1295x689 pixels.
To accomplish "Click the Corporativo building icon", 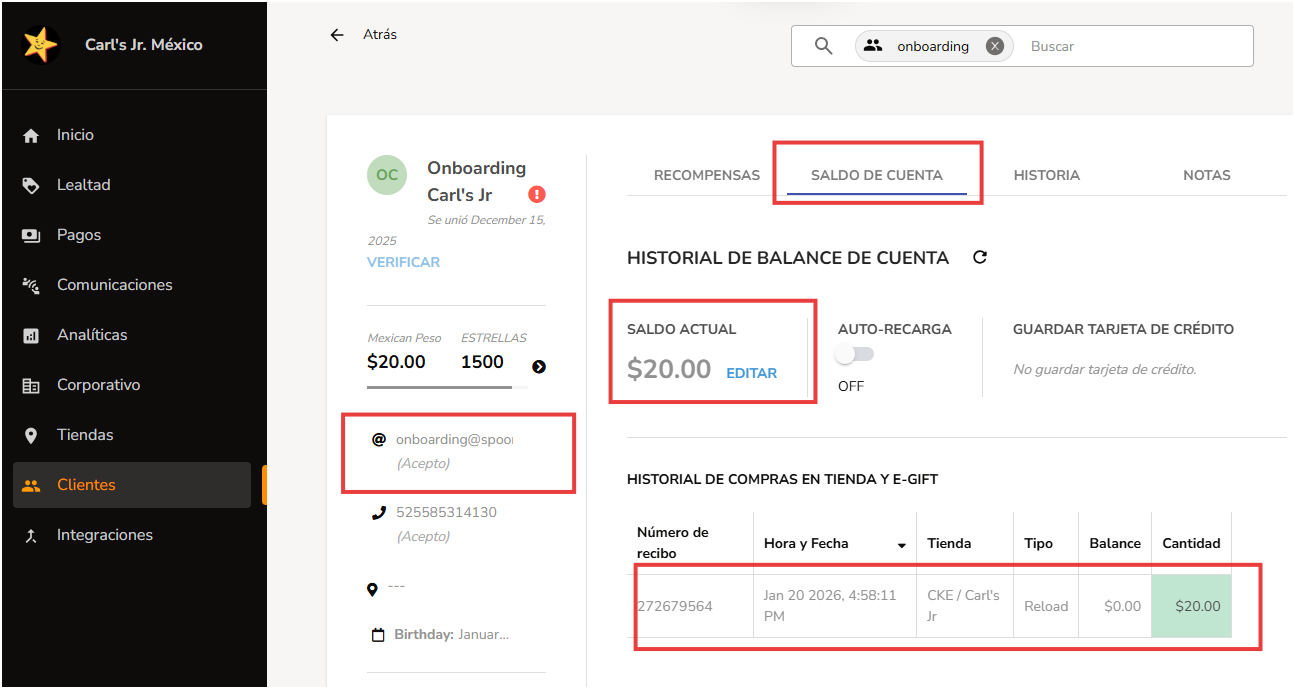I will point(31,386).
